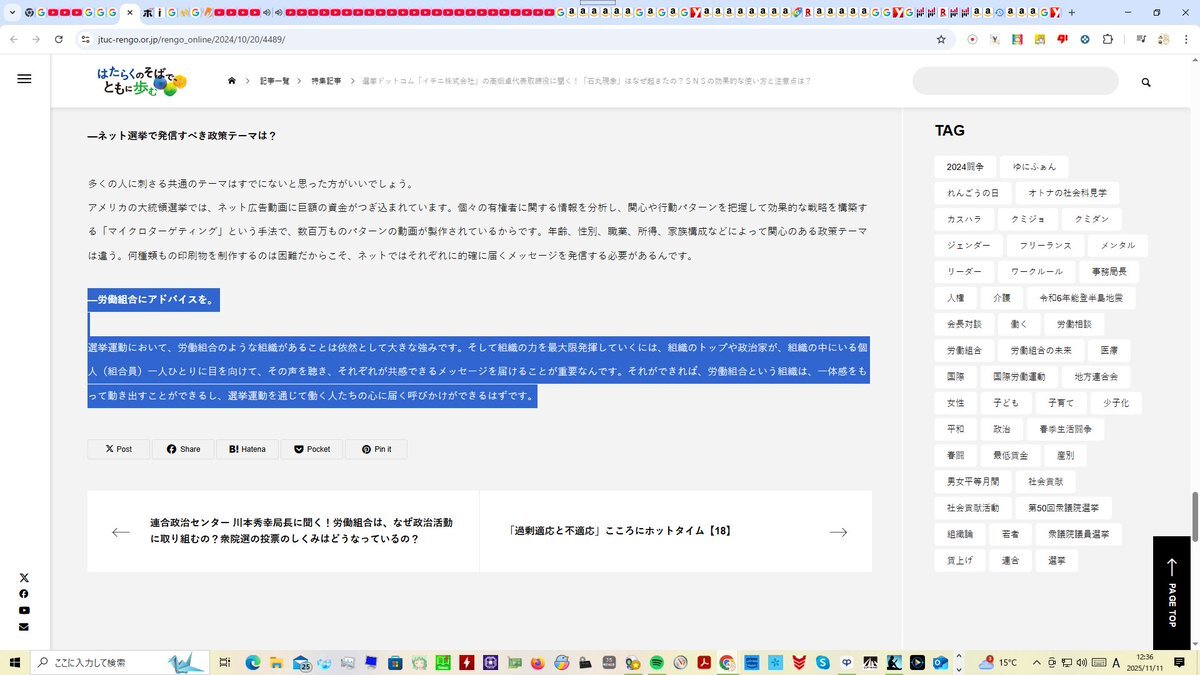Screen dimensions: 1200x675
Task: Open the 特集記事 breadcrumb link
Action: click(326, 81)
